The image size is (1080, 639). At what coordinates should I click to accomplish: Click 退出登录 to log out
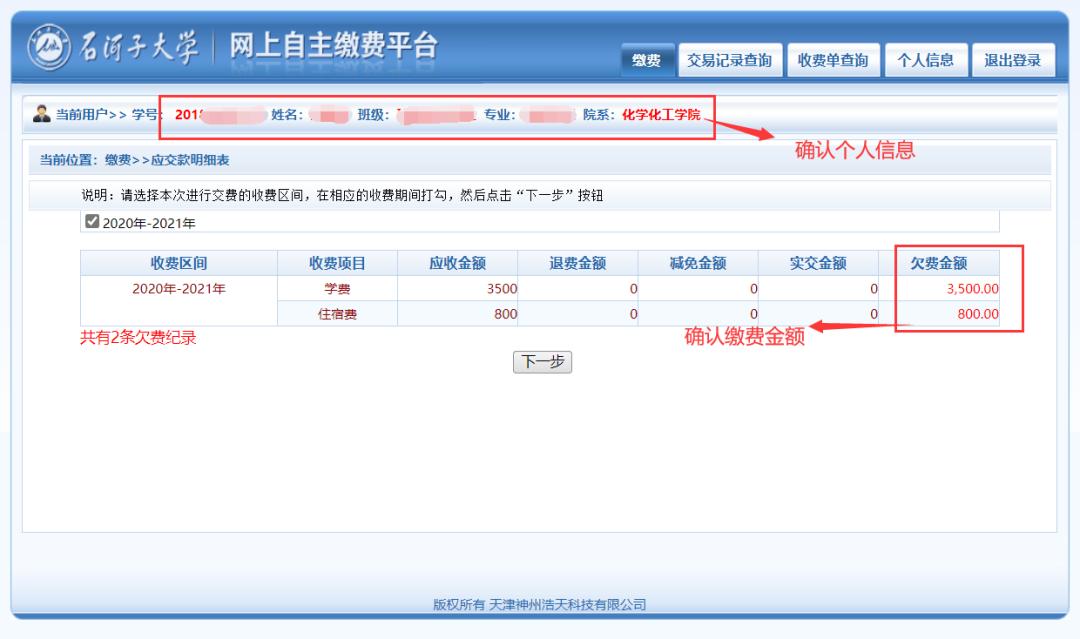1013,58
